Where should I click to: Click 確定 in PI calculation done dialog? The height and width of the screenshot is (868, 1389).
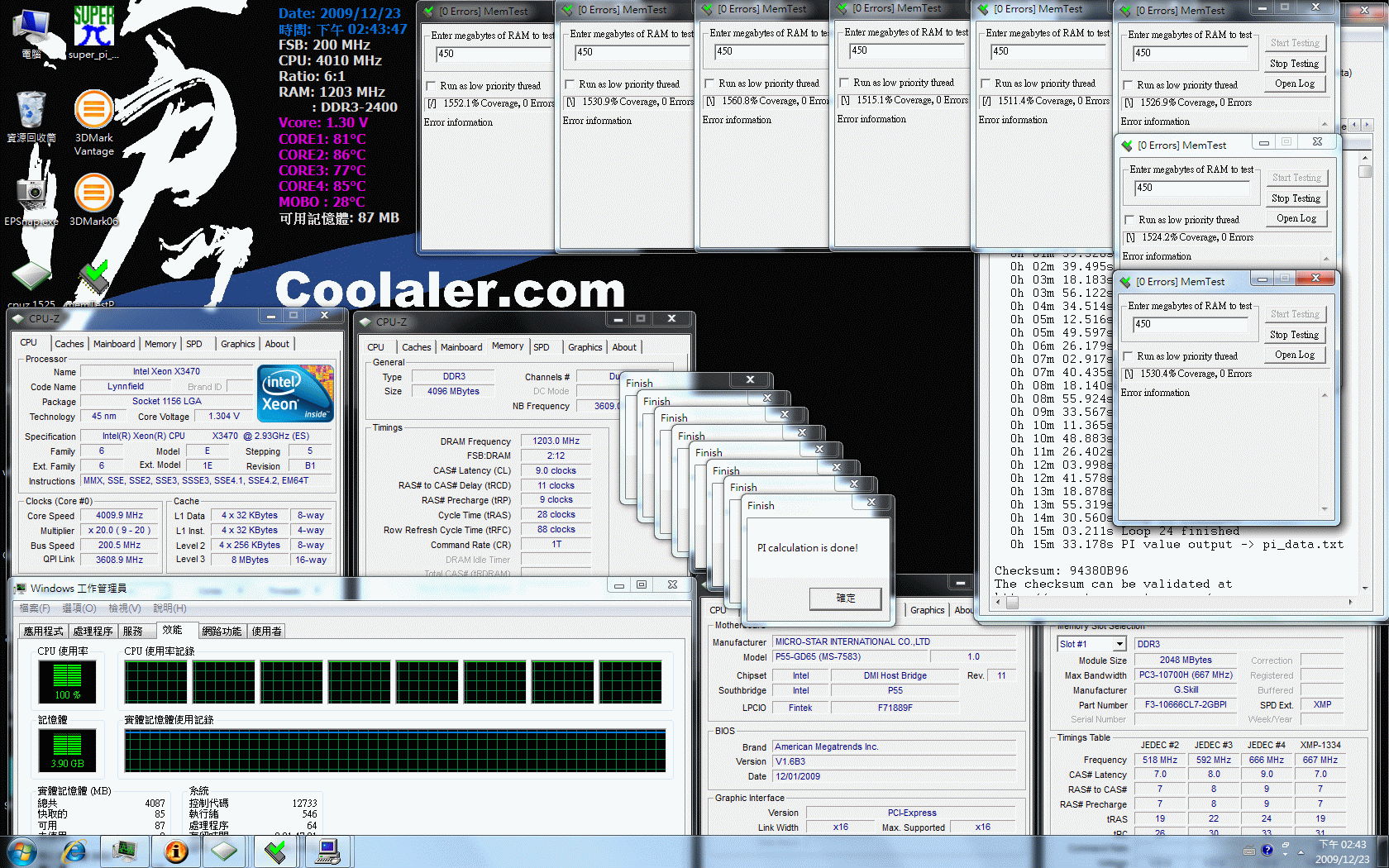tap(845, 599)
